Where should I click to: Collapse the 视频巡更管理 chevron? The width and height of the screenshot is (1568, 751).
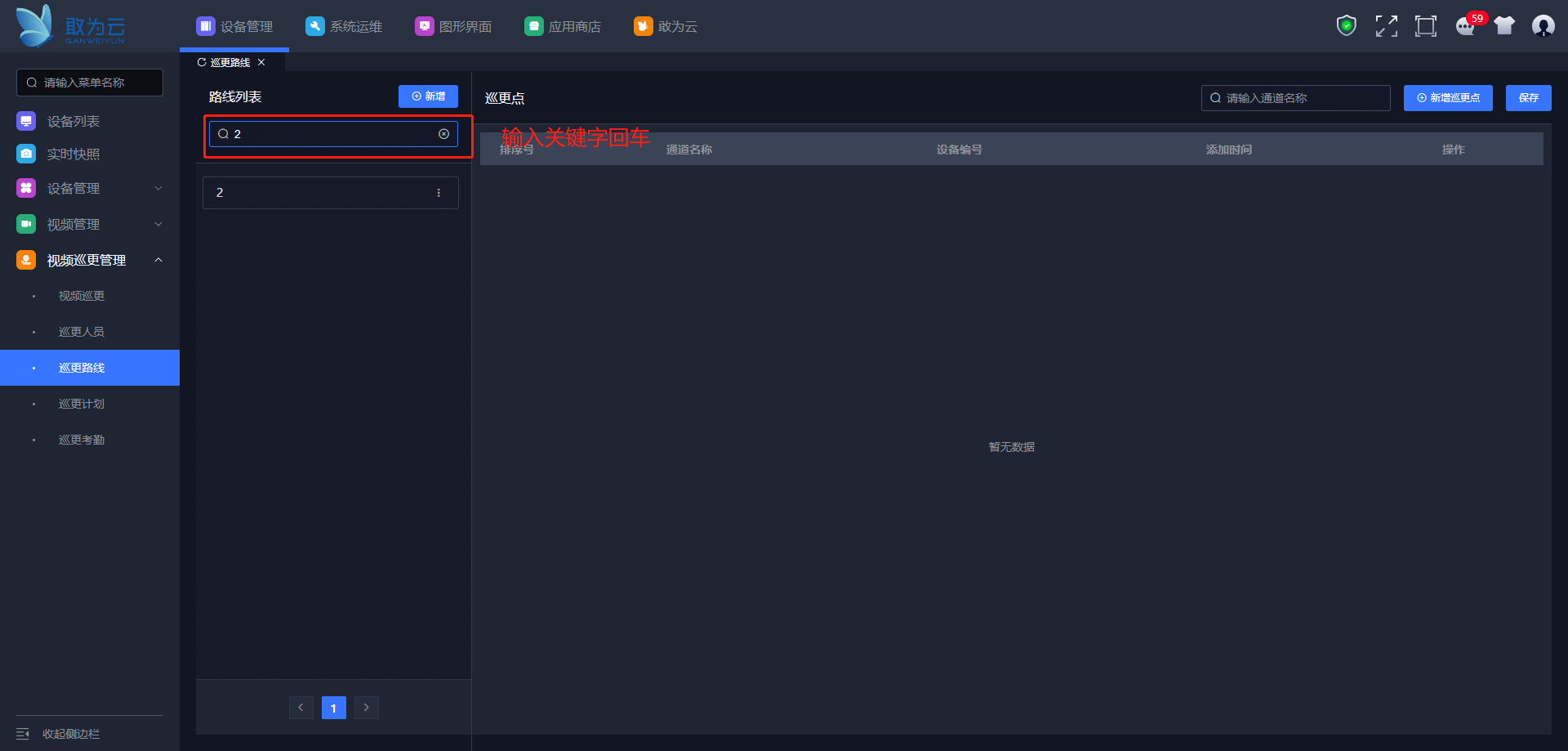[x=158, y=260]
